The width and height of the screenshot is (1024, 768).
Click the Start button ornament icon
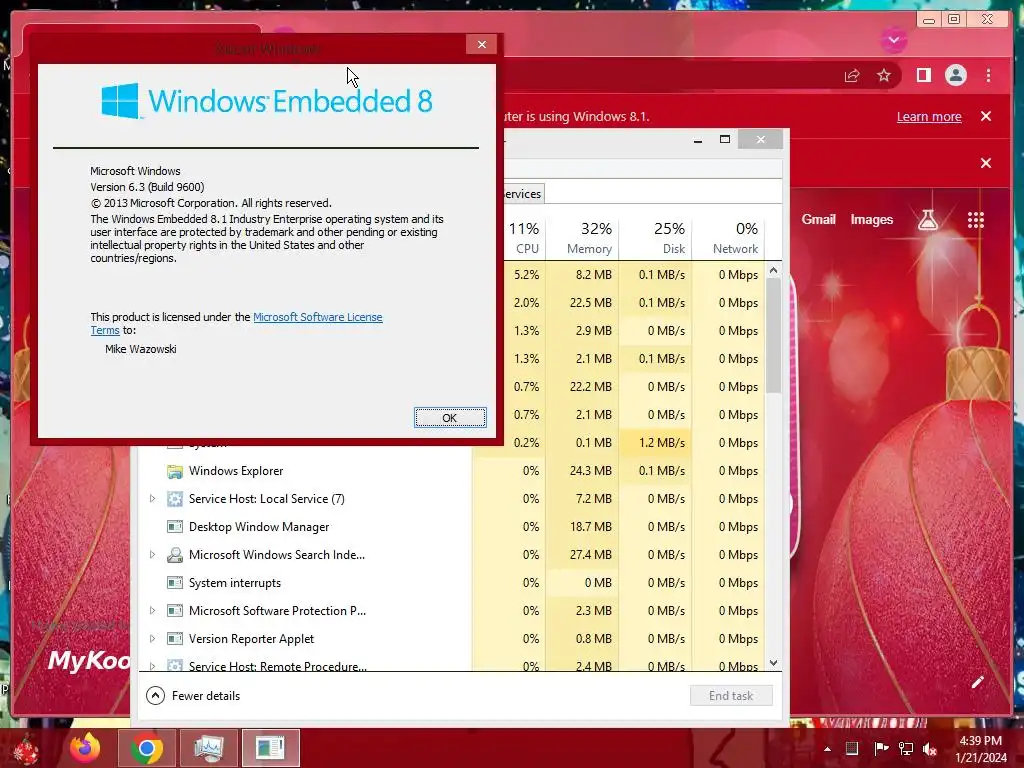point(25,748)
